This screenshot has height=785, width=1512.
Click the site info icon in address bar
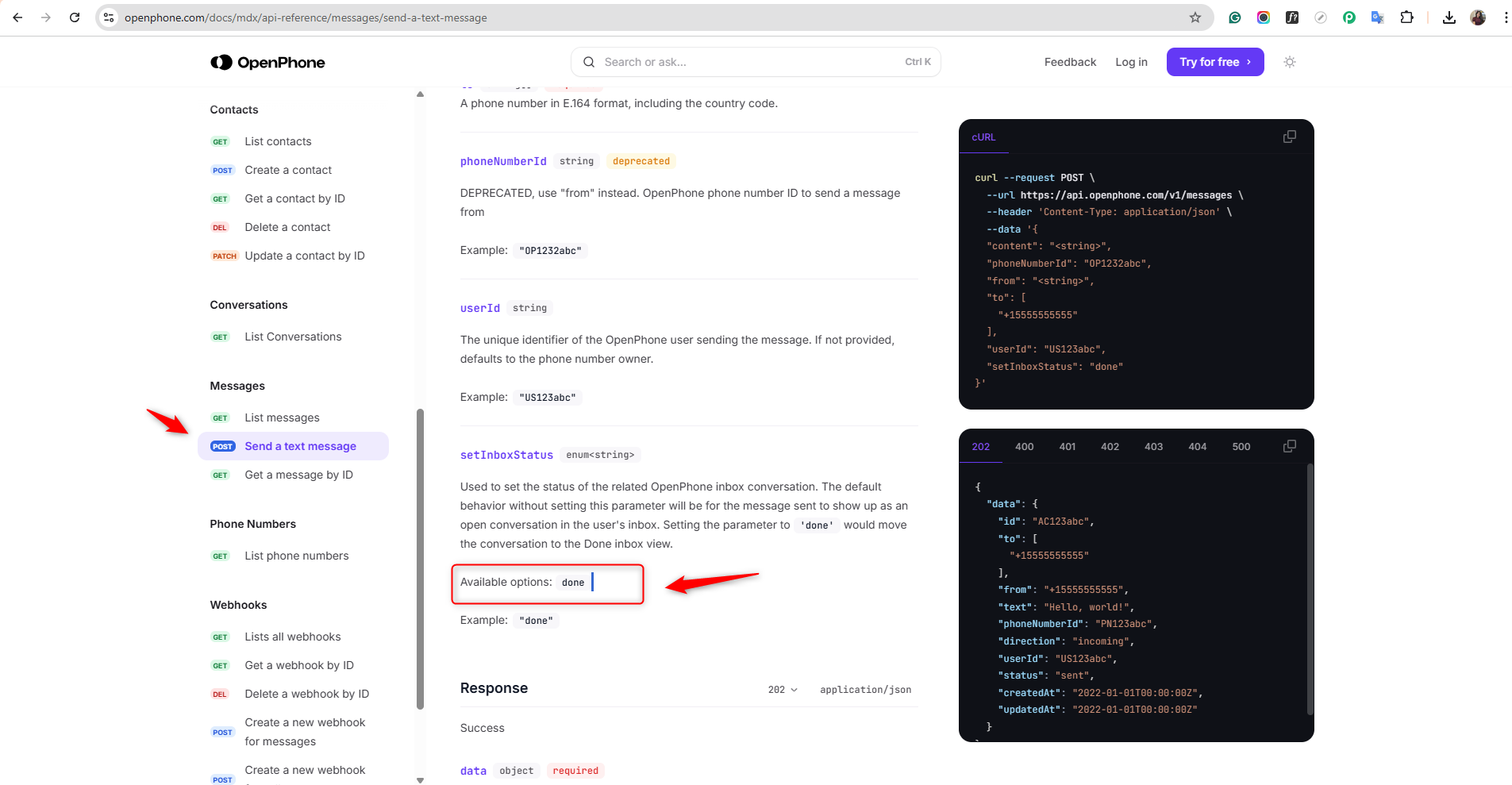coord(110,17)
